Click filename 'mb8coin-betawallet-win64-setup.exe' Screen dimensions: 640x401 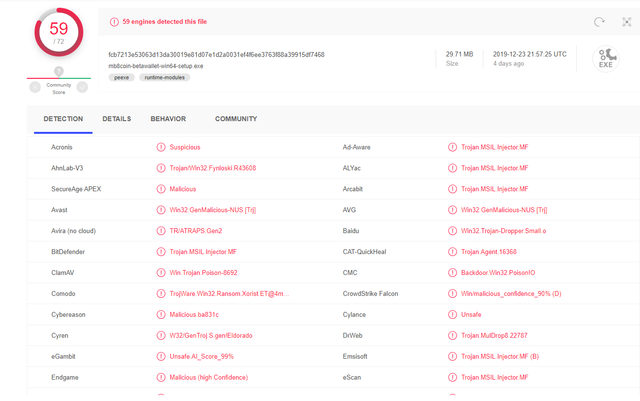pos(156,66)
